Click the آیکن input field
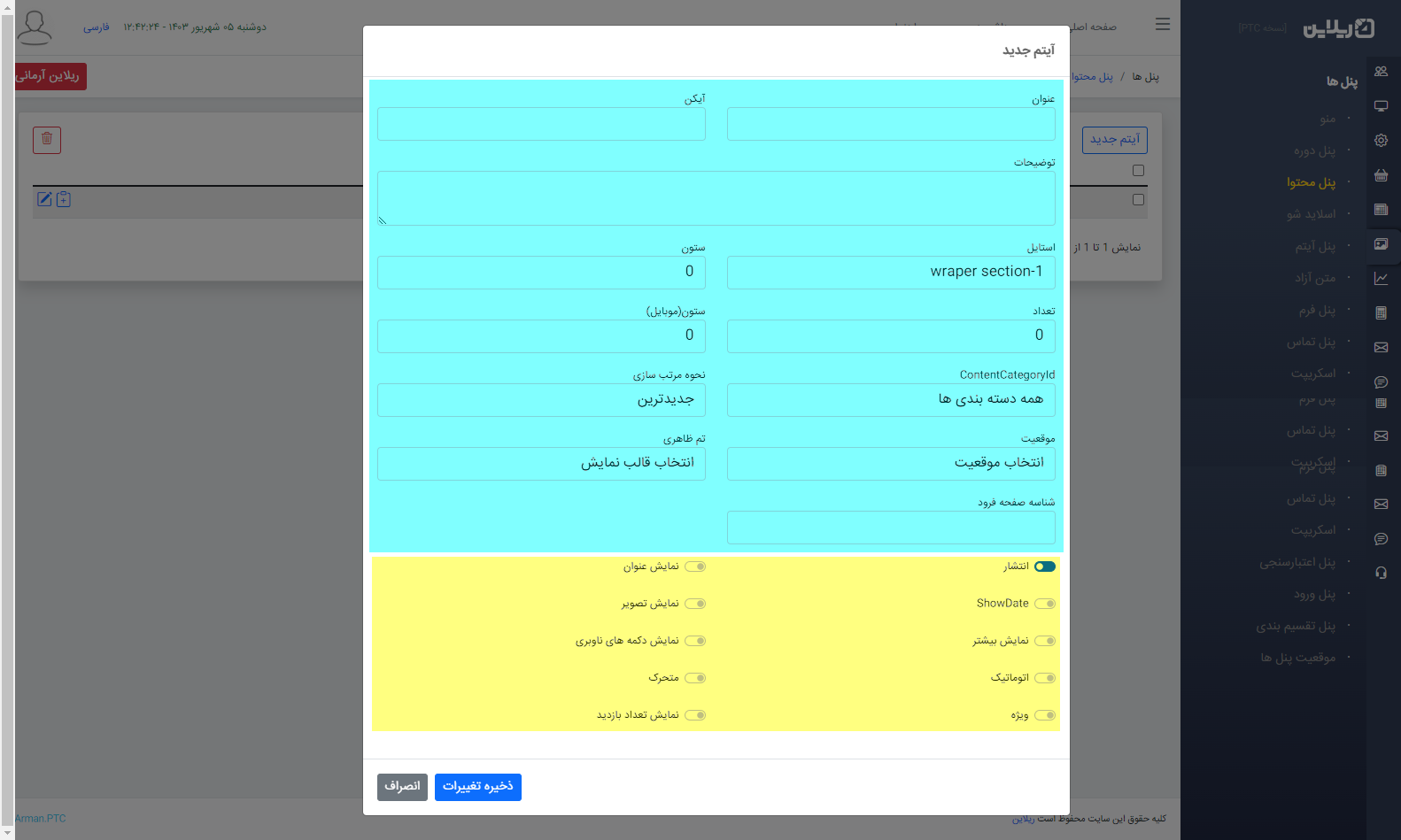 click(x=541, y=124)
